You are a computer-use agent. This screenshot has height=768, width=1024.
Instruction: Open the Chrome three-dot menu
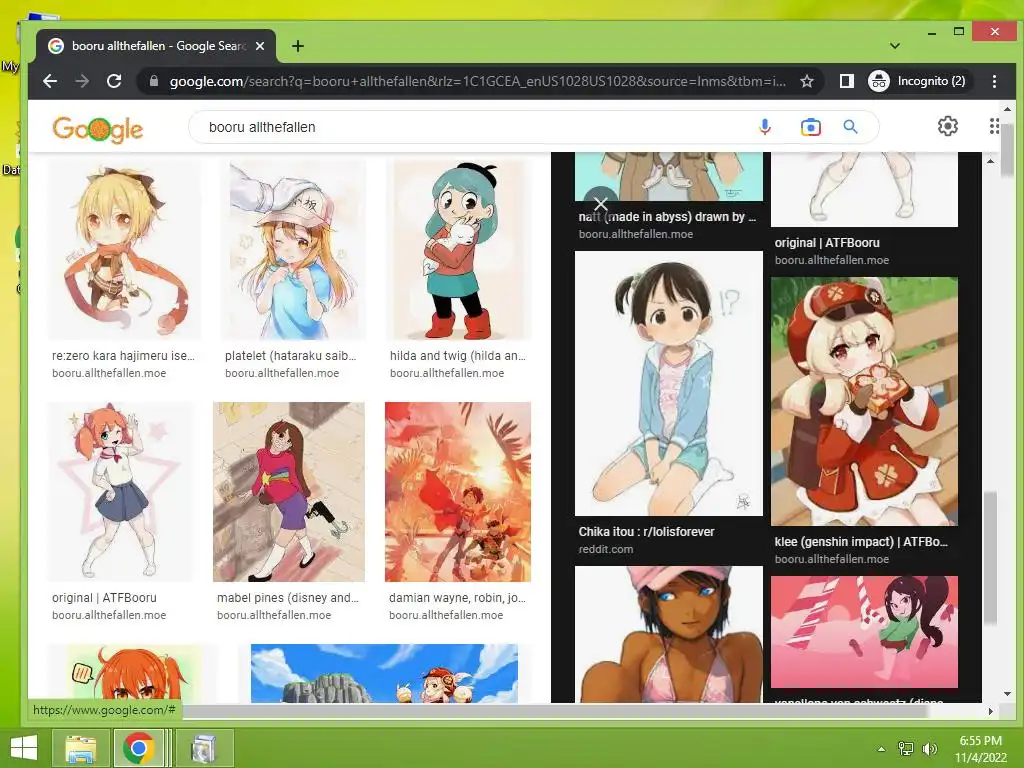994,81
